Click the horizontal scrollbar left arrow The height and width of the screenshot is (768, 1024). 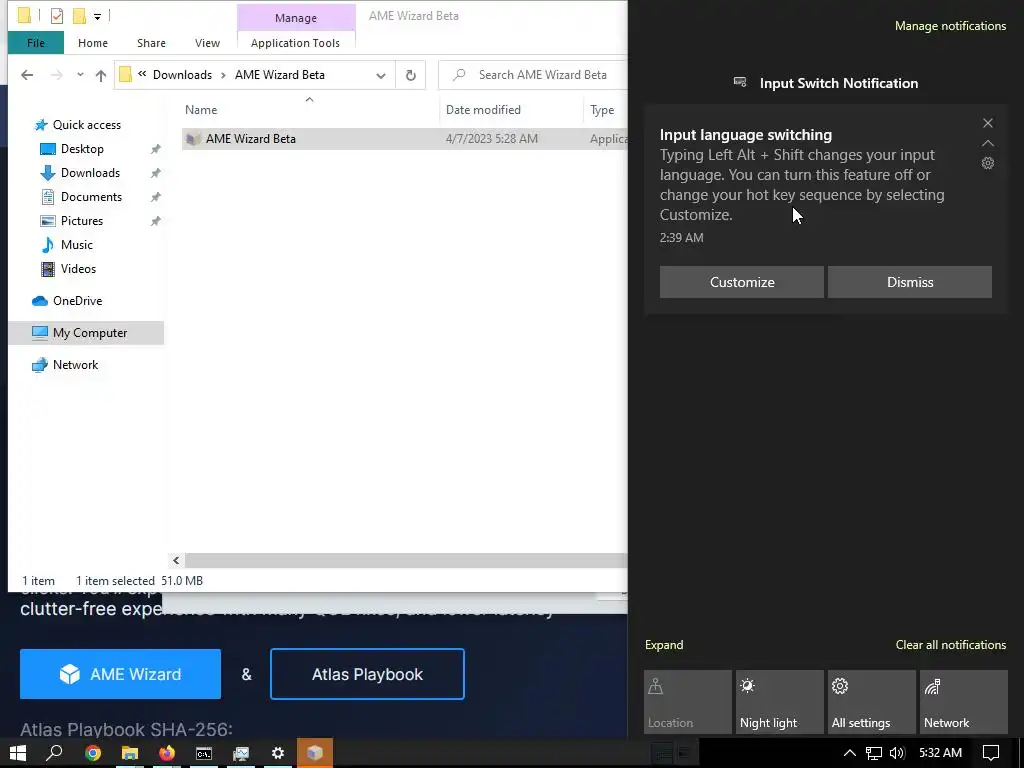176,560
